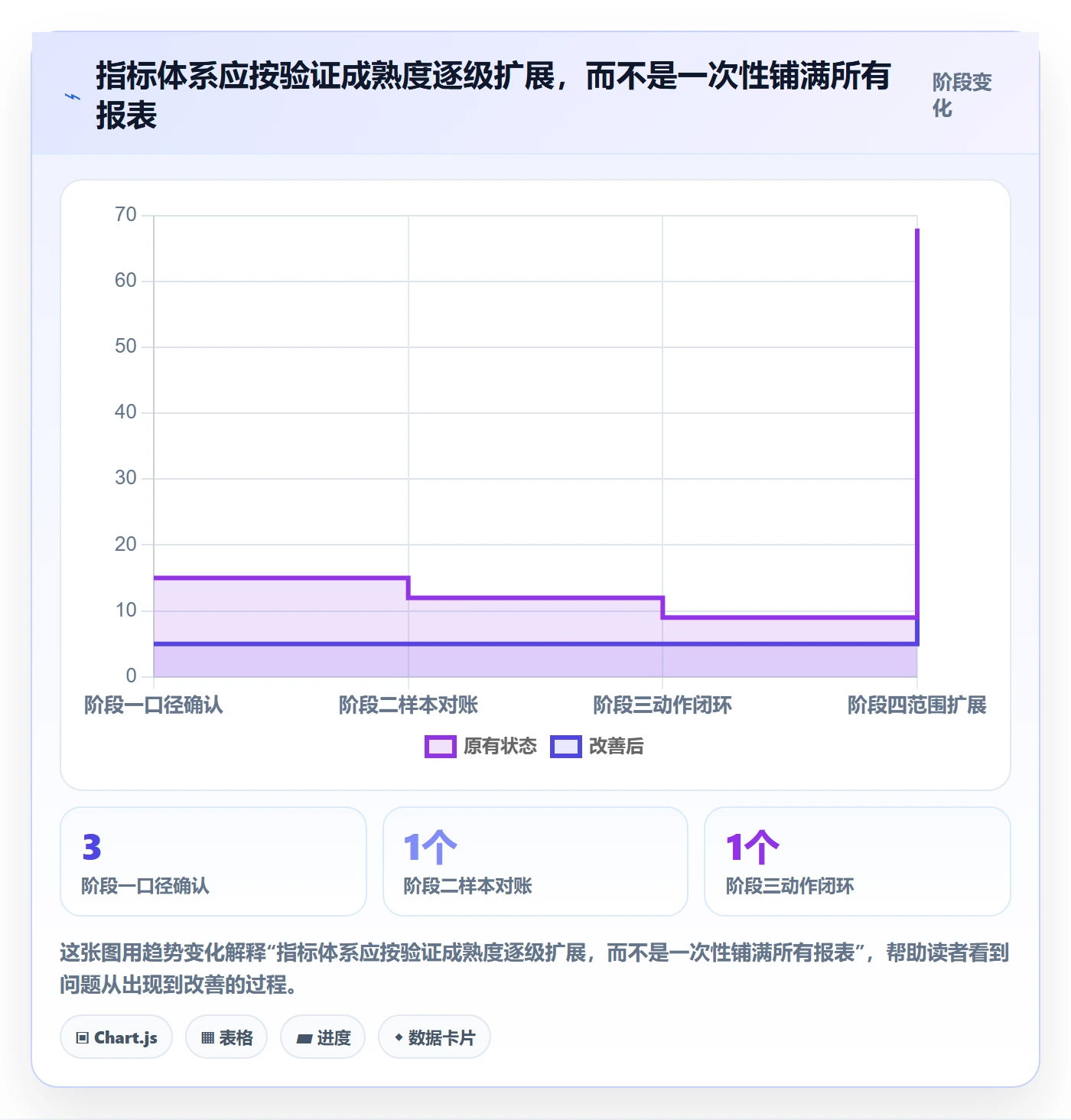This screenshot has height=1120, width=1071.
Task: Click the bar icon in 进度 chip
Action: pyautogui.click(x=304, y=1038)
